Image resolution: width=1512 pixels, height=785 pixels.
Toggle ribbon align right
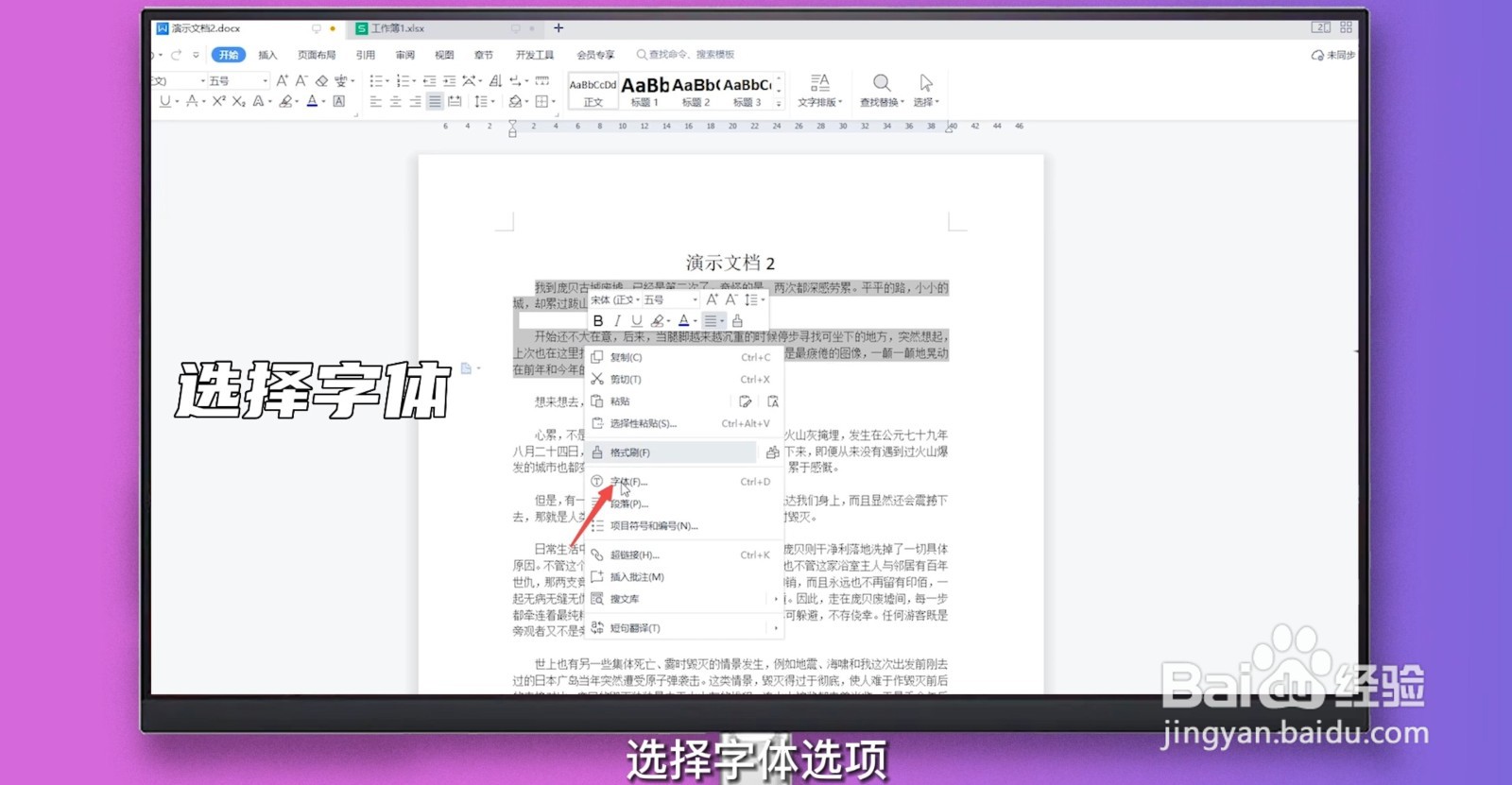415,101
